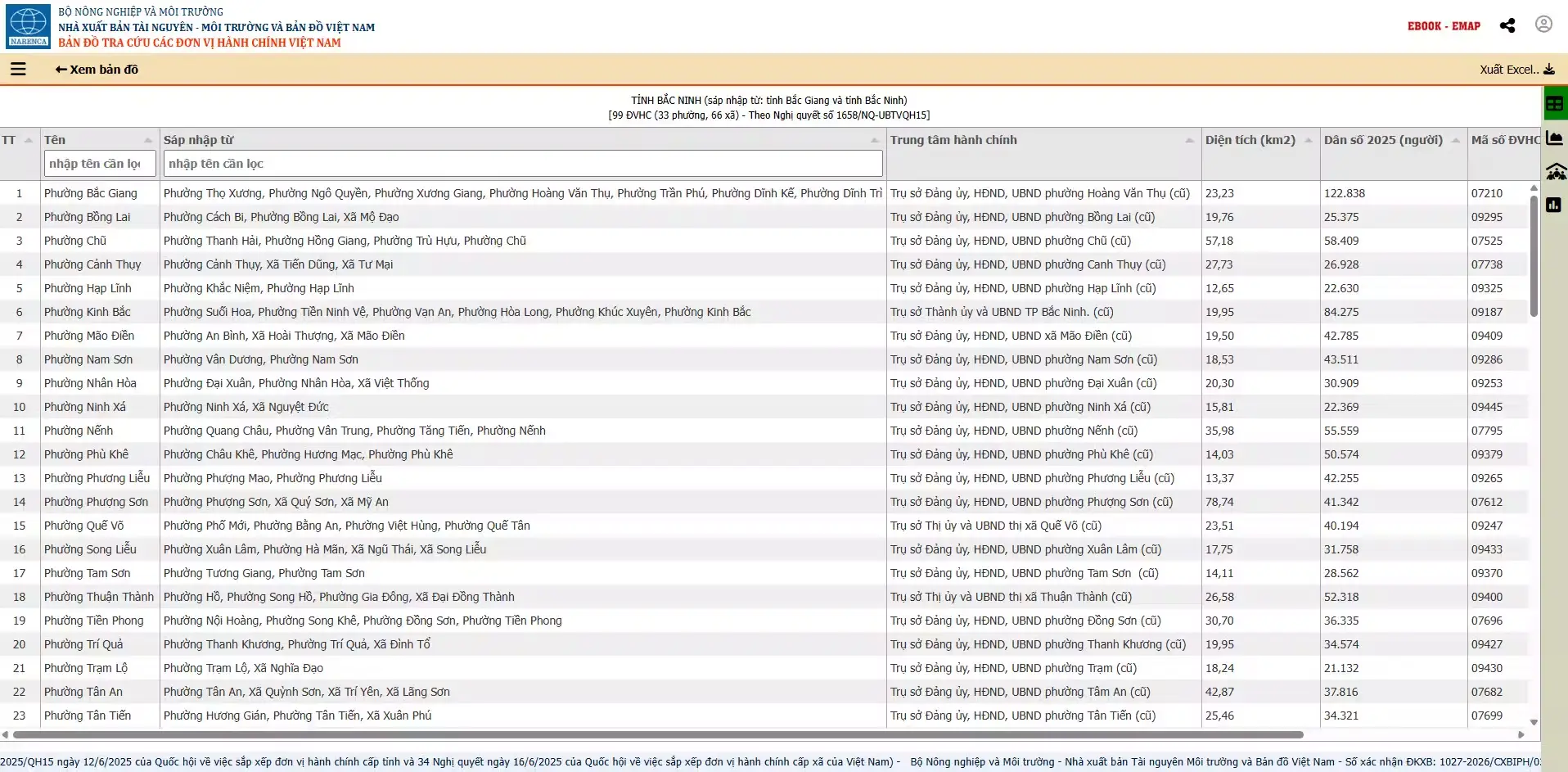
Task: Open the population group sidebar icon
Action: pyautogui.click(x=1555, y=172)
